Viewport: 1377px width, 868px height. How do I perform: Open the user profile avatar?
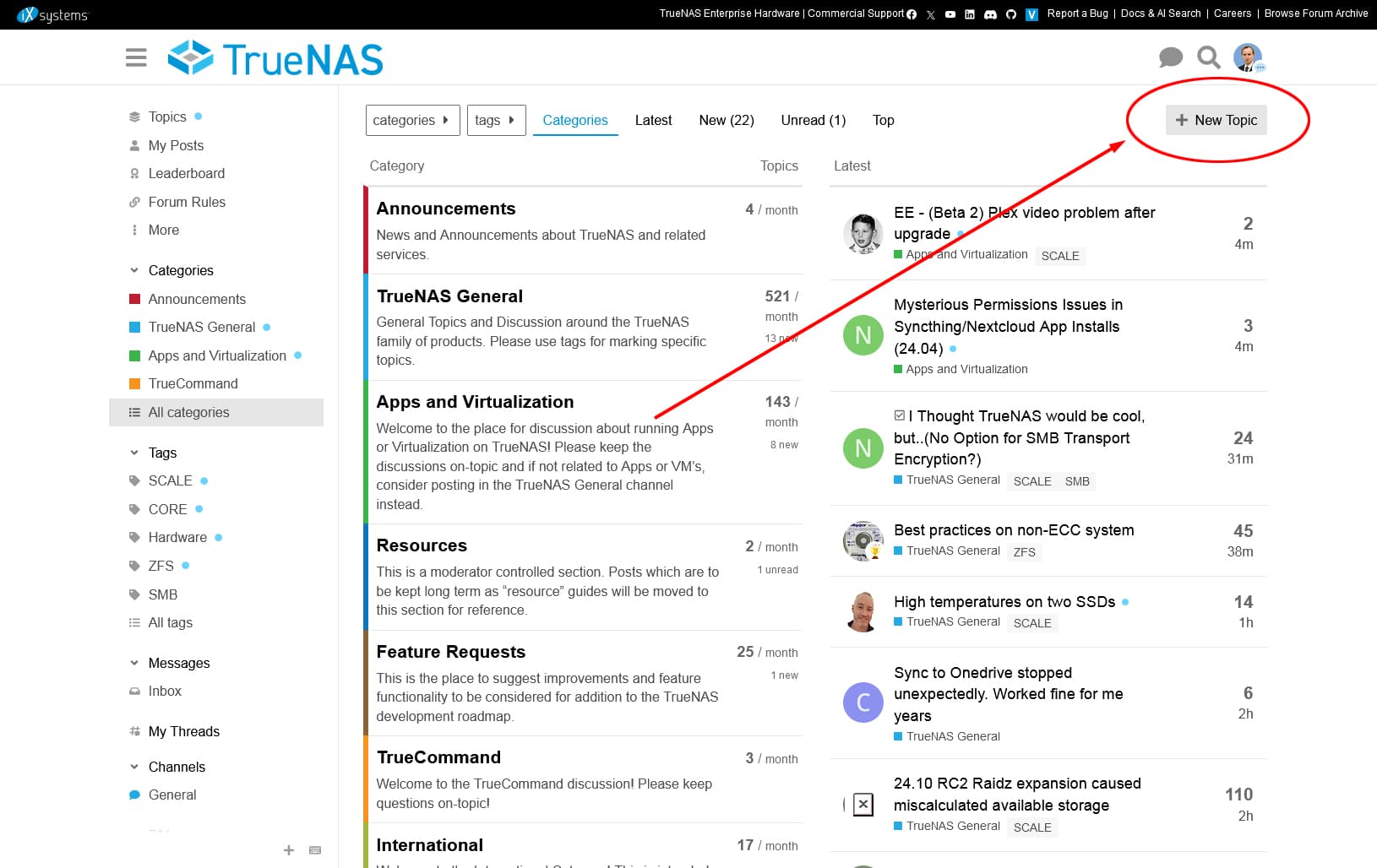pos(1248,57)
